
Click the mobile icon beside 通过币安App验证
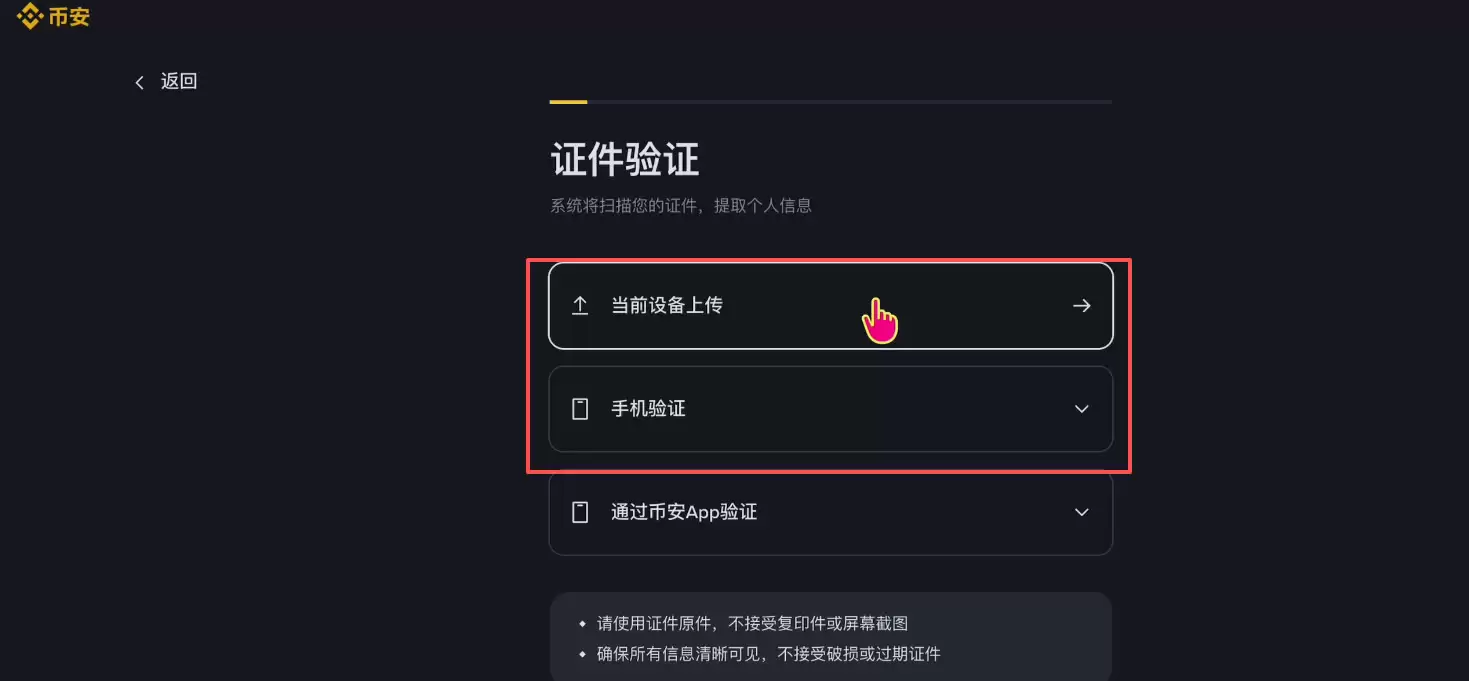580,512
